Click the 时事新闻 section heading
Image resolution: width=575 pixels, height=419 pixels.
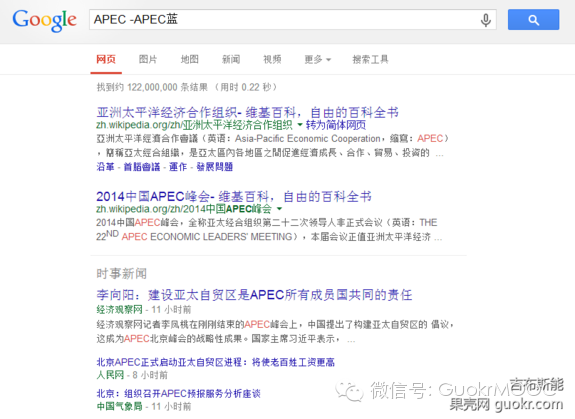pyautogui.click(x=121, y=273)
